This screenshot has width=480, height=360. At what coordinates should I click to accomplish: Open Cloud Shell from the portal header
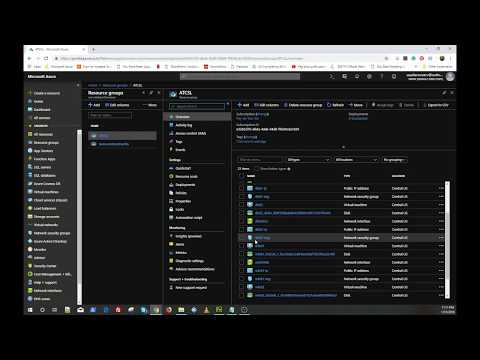(332, 76)
